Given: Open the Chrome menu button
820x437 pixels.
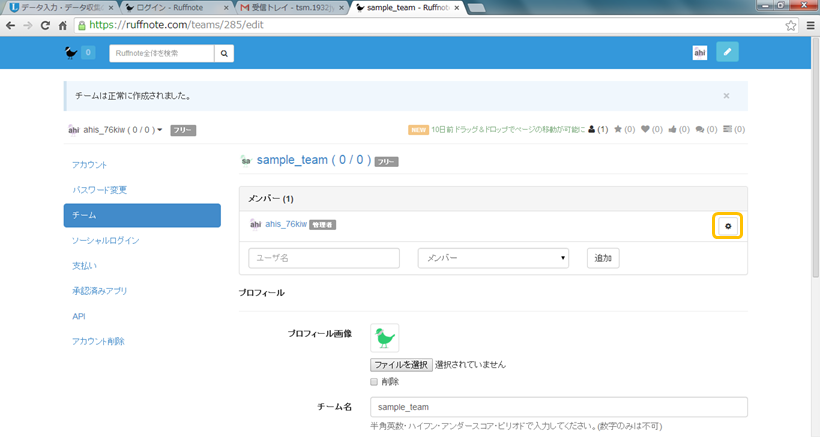Looking at the screenshot, I should 809,25.
